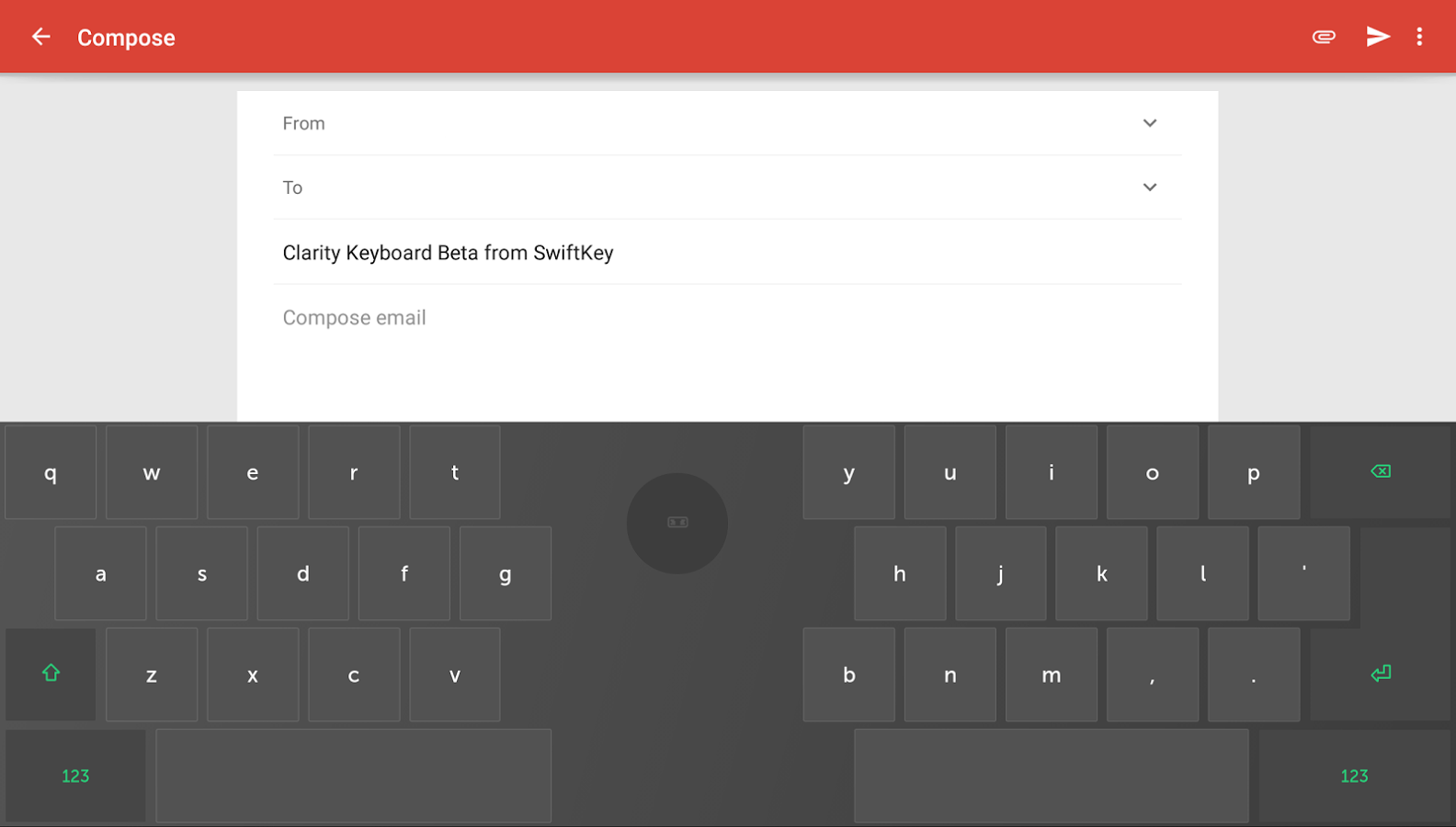
Task: Attach a file with the paperclip icon
Action: tap(1324, 37)
